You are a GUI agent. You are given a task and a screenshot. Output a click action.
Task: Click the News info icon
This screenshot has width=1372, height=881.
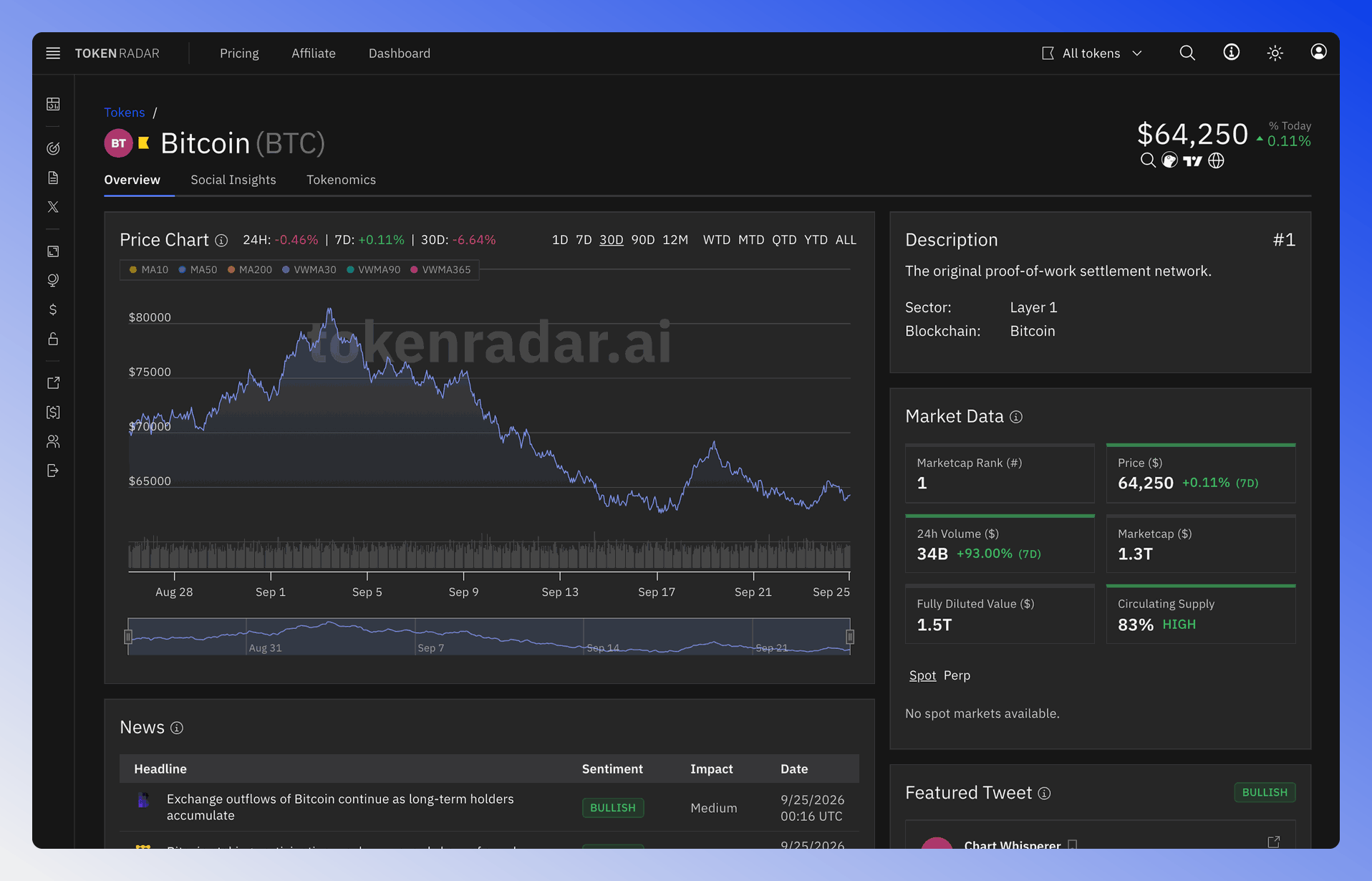pos(177,728)
